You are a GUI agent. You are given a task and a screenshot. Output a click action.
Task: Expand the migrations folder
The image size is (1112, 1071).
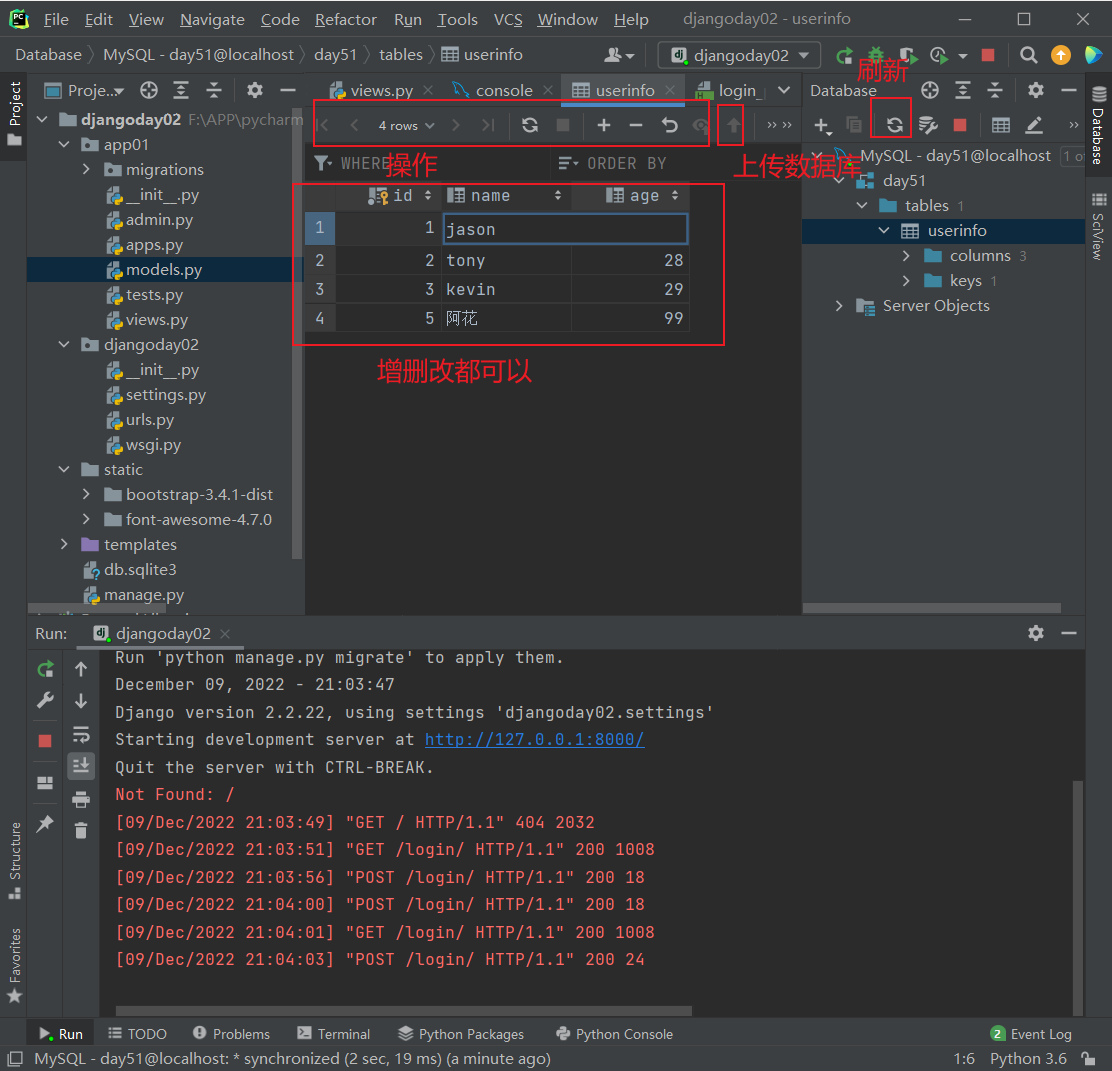tap(87, 170)
